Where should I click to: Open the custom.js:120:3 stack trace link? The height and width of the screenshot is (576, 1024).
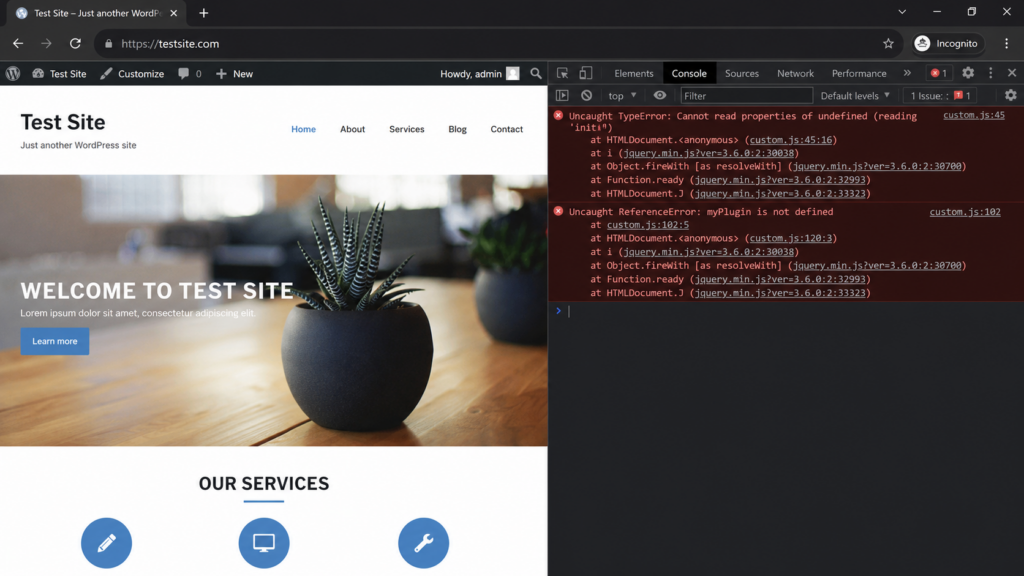790,238
